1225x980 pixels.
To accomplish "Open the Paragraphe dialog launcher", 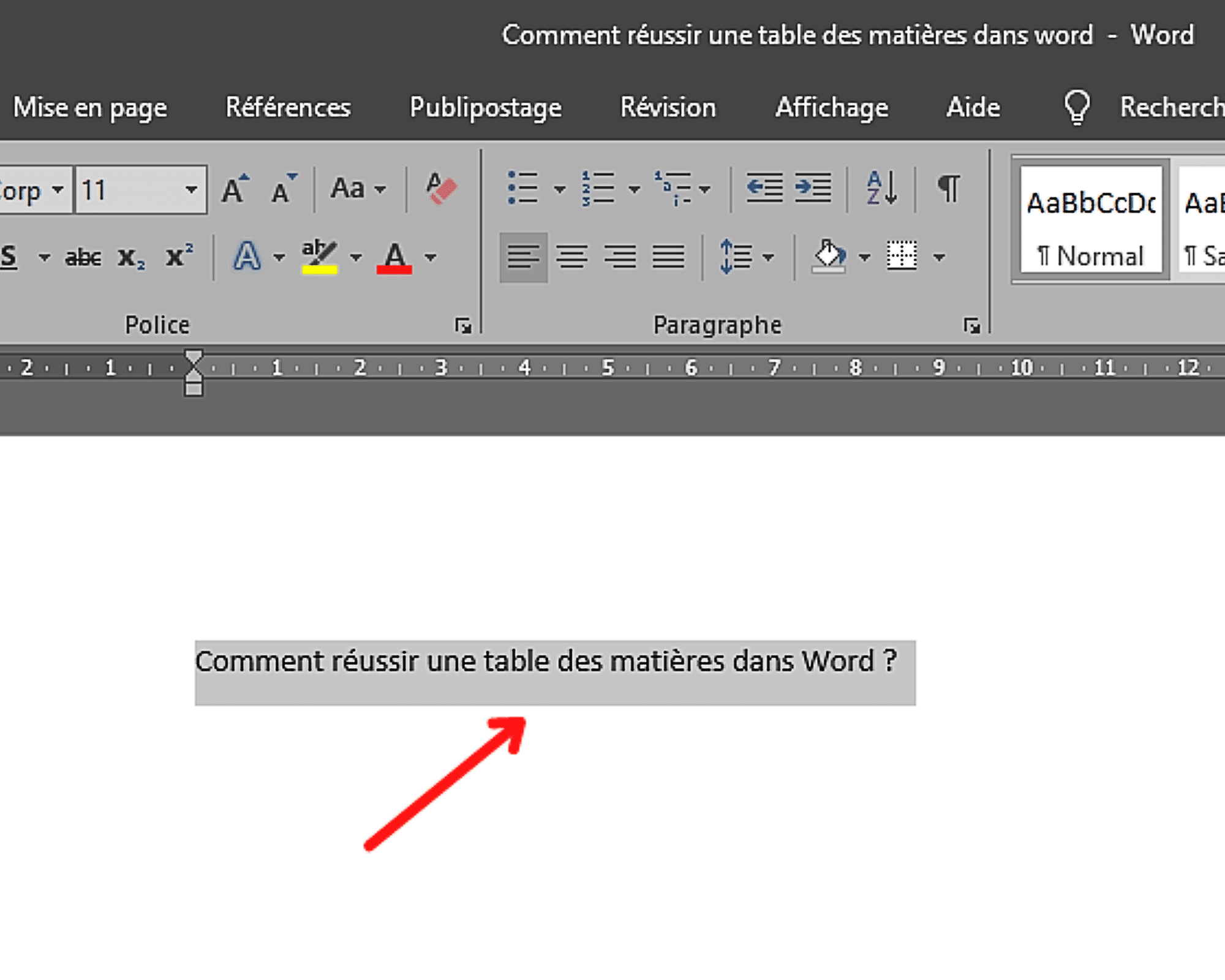I will pyautogui.click(x=971, y=325).
